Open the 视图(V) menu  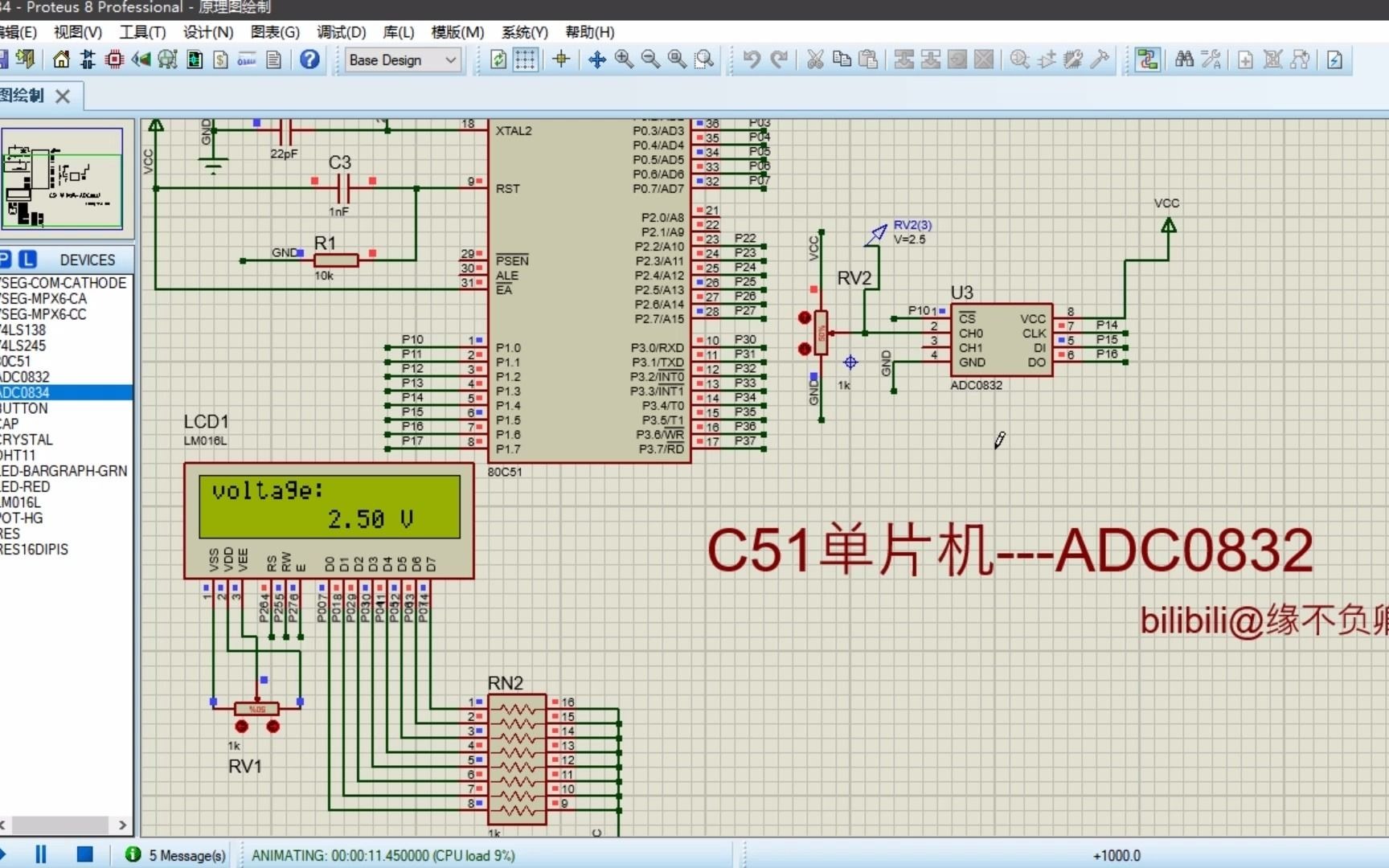pyautogui.click(x=78, y=32)
